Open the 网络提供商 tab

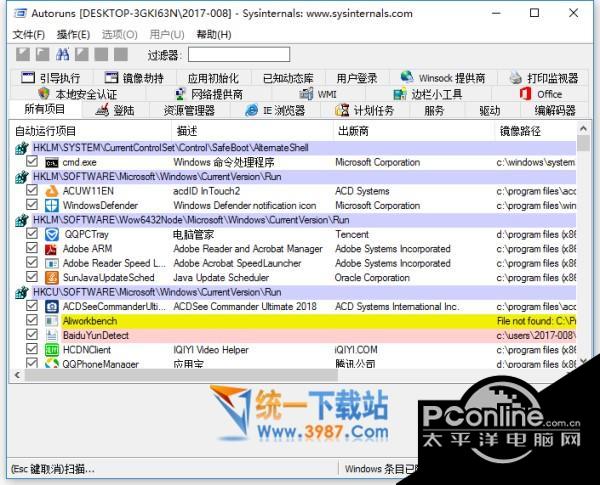click(209, 94)
